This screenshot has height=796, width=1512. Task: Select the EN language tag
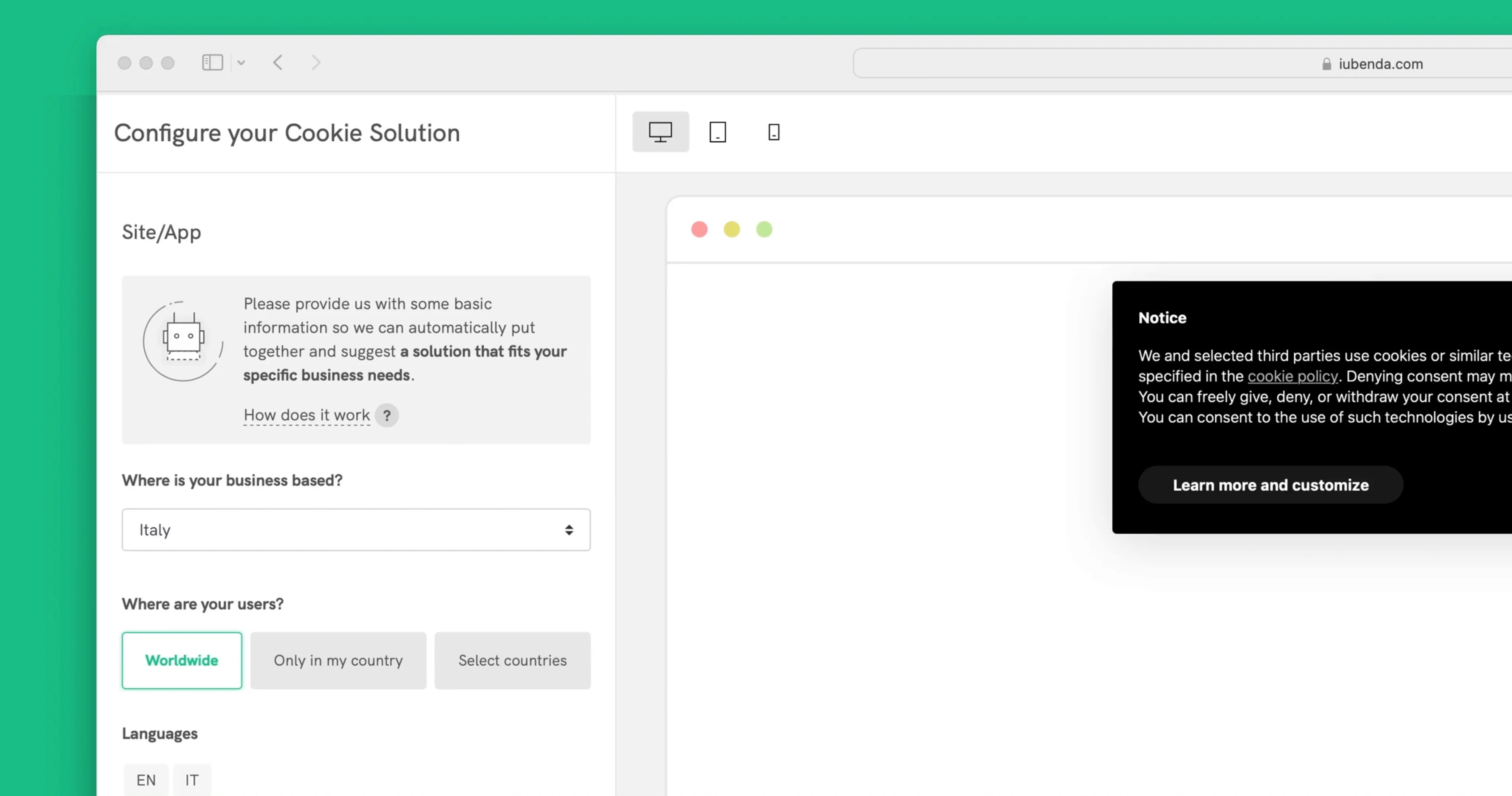point(146,779)
